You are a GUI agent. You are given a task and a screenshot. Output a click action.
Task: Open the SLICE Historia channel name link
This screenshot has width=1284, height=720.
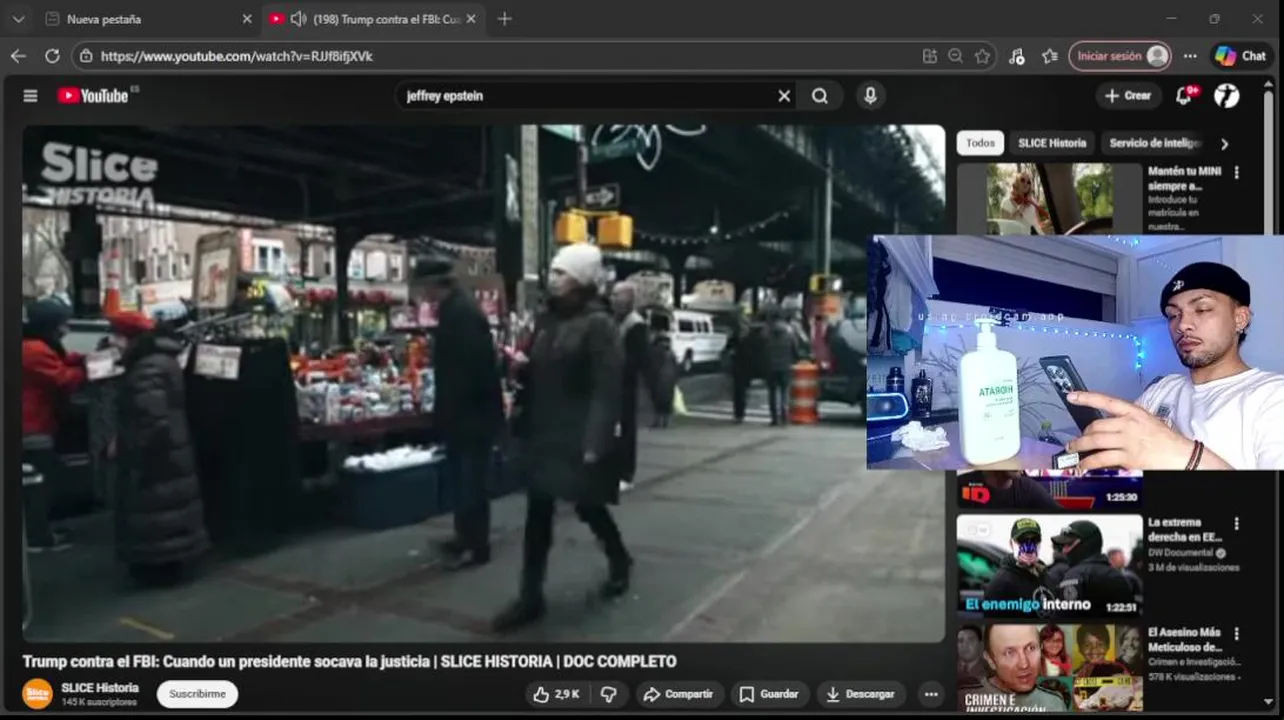pyautogui.click(x=100, y=688)
